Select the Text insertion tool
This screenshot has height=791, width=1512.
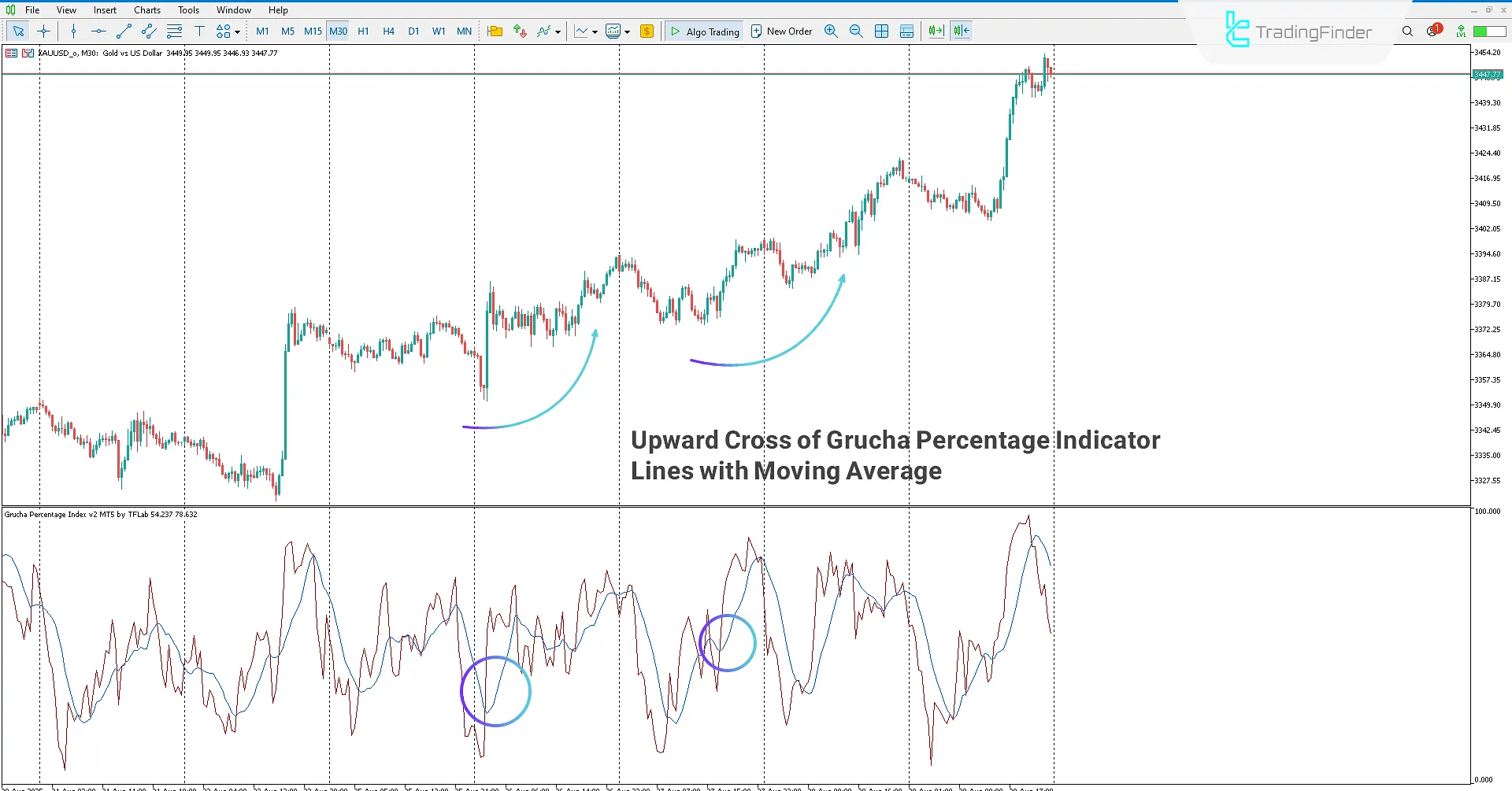pos(200,31)
